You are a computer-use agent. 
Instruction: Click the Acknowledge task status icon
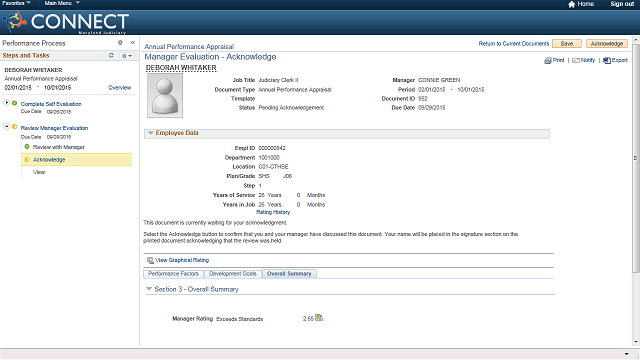coord(27,160)
